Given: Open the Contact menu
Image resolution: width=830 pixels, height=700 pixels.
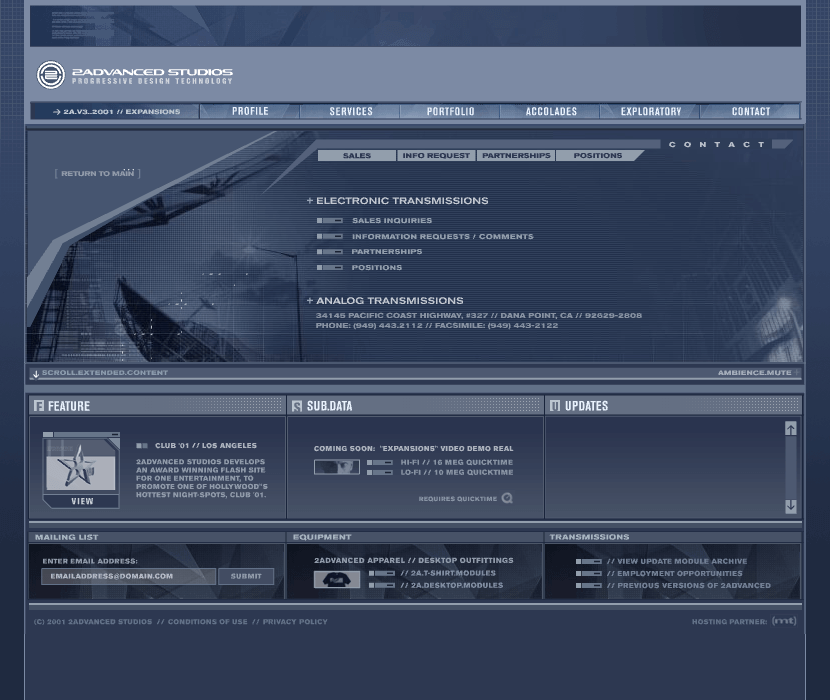Looking at the screenshot, I should [751, 111].
